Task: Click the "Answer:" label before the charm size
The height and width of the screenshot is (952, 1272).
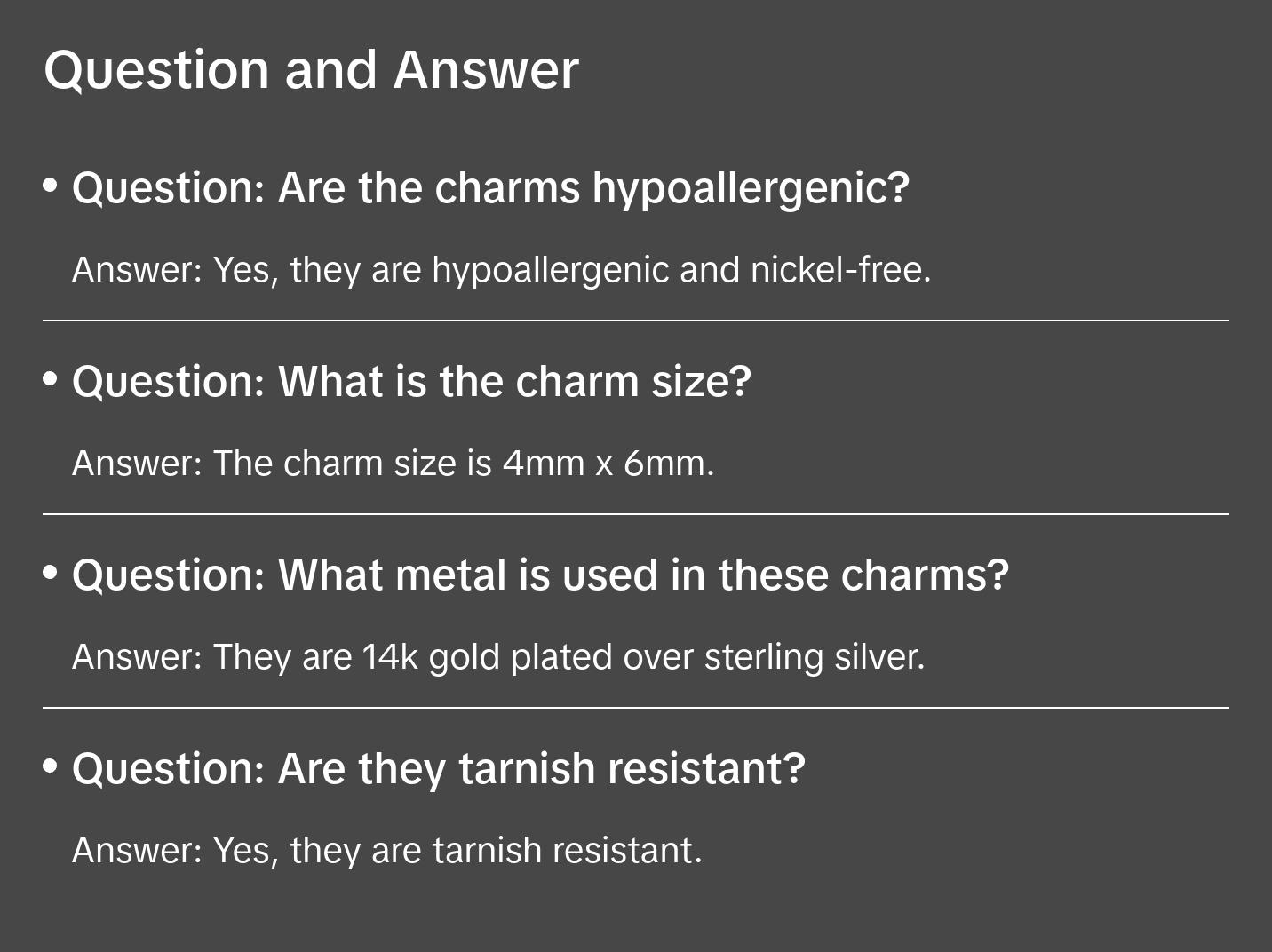Action: click(x=138, y=464)
